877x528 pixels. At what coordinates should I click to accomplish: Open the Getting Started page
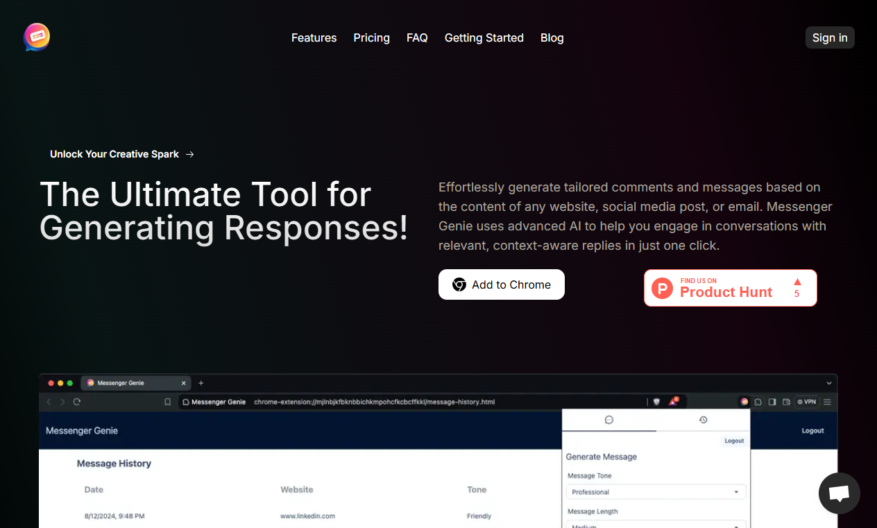(x=484, y=38)
